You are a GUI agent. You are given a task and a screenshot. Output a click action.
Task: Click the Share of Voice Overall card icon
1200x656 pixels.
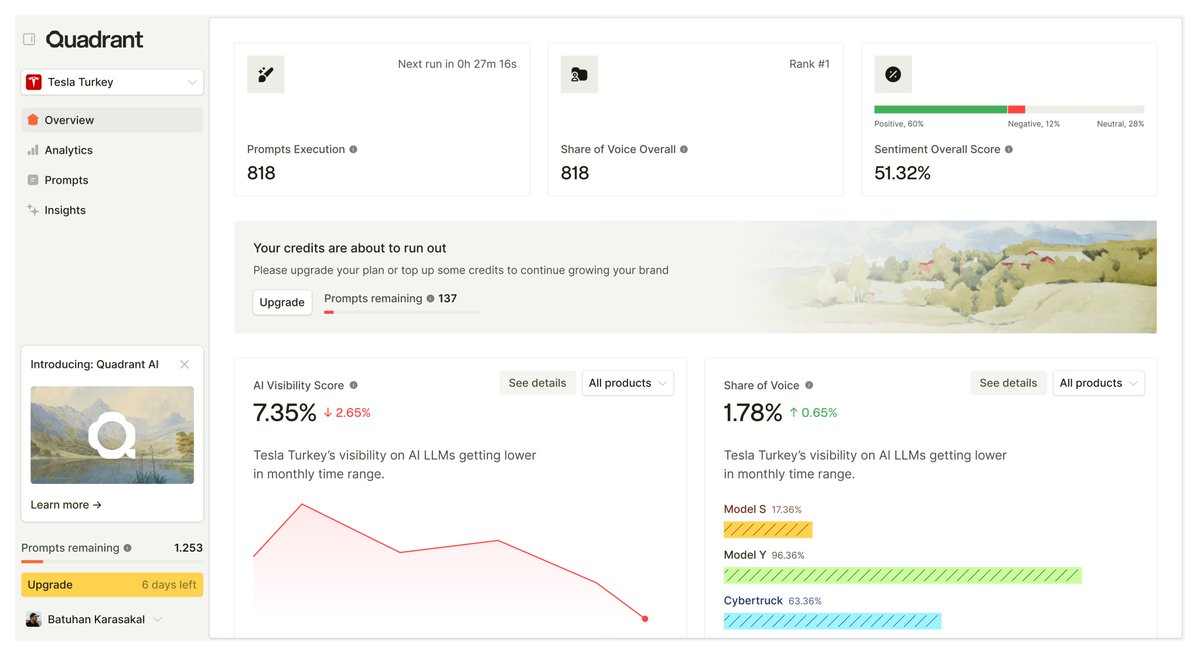(x=579, y=75)
